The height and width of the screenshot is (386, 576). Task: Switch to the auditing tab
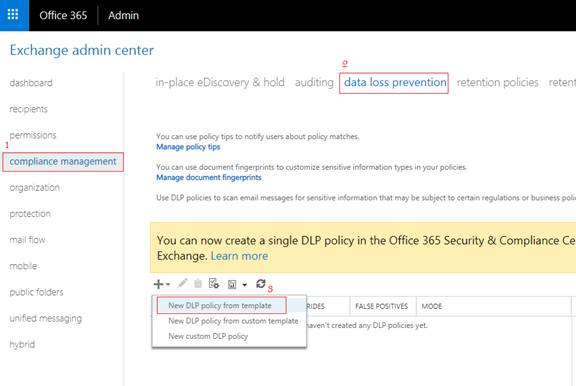[314, 82]
